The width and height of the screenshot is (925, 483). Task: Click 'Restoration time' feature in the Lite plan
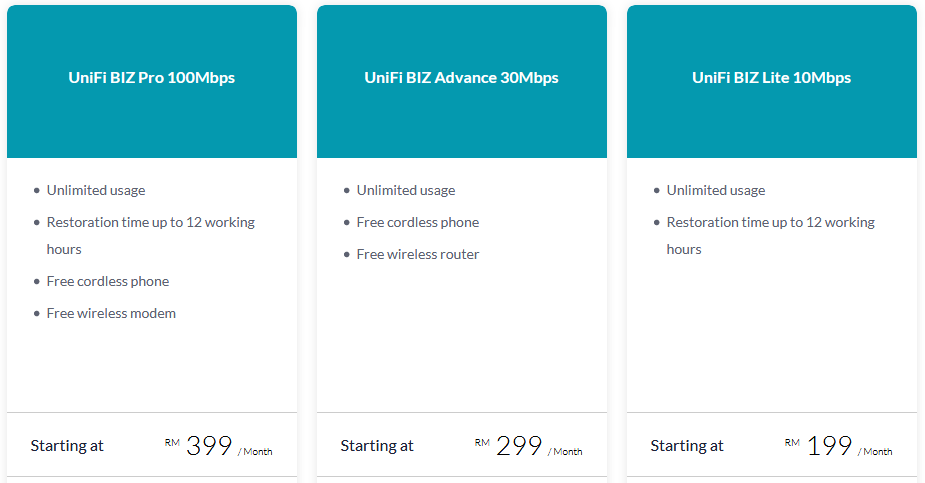coord(770,235)
